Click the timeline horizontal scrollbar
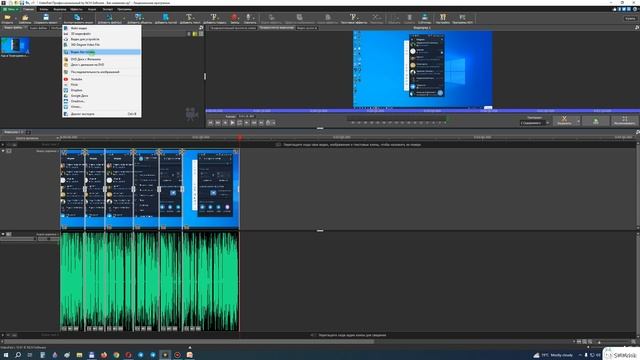The image size is (640, 360). [188, 341]
